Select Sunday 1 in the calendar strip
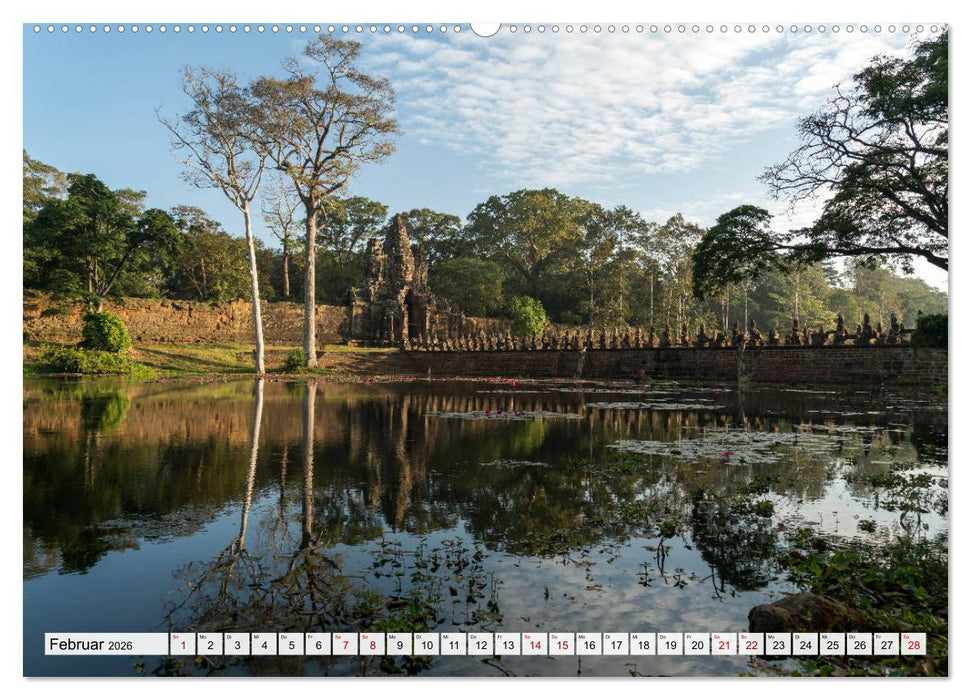The image size is (971, 700). click(182, 645)
